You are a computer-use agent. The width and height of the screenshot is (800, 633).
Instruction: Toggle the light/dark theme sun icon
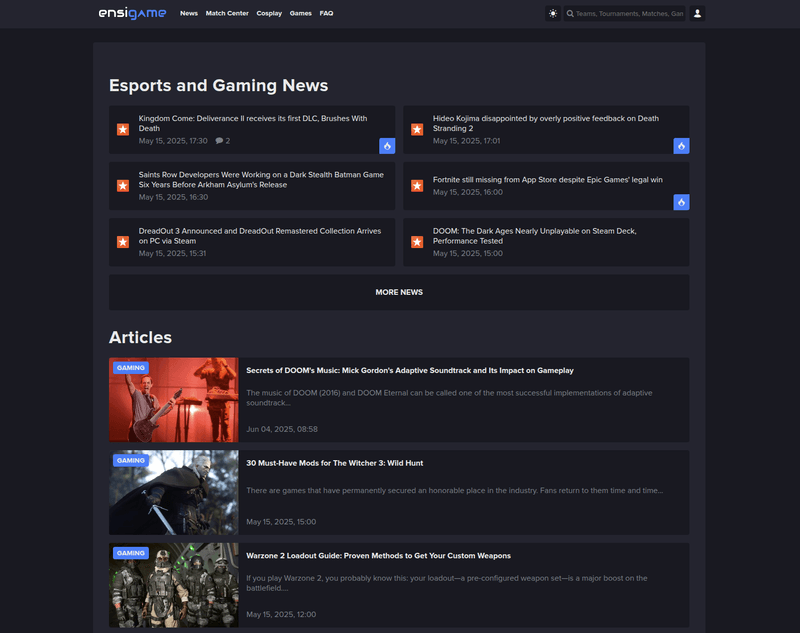coord(553,14)
